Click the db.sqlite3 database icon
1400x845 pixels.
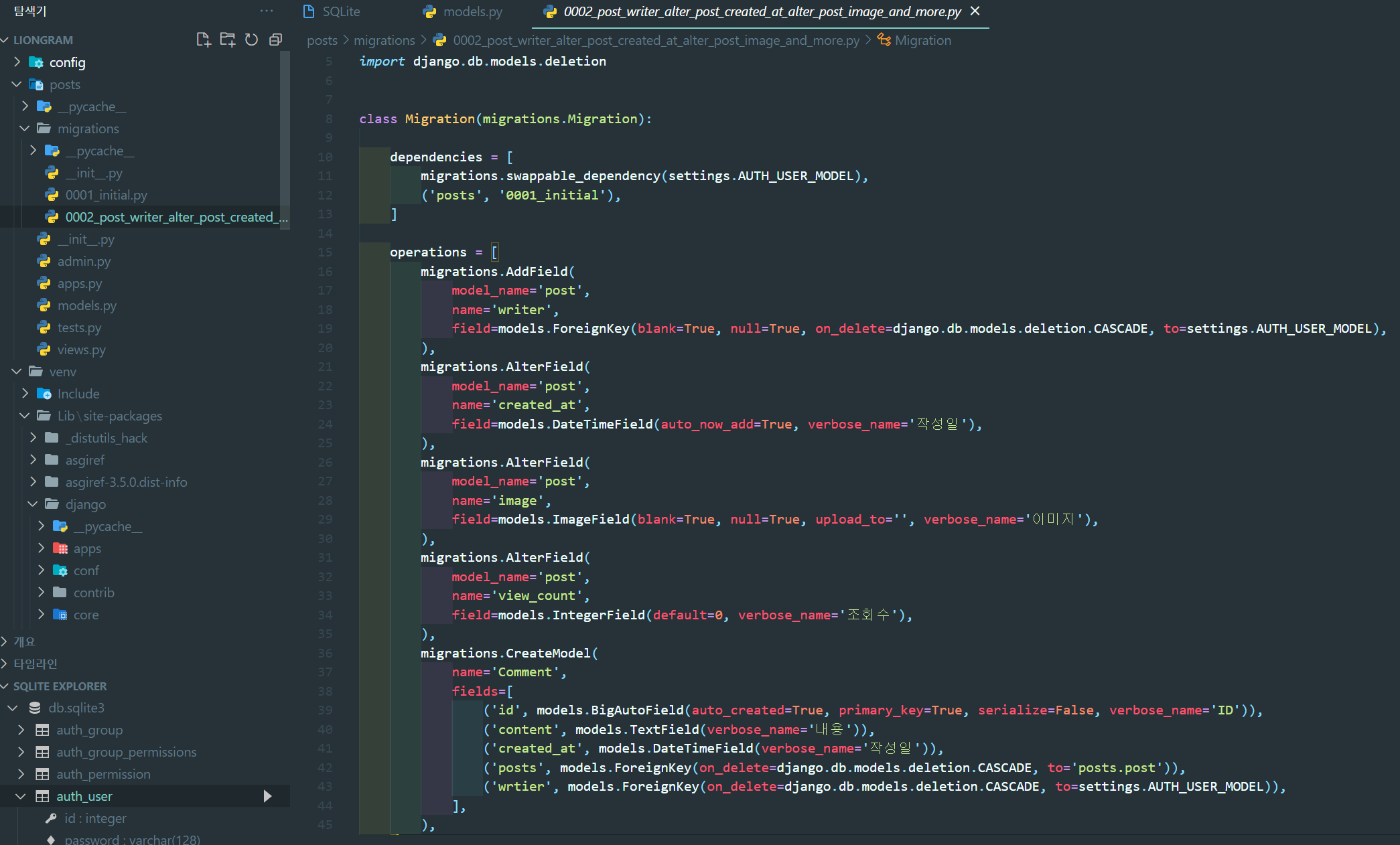tap(35, 708)
